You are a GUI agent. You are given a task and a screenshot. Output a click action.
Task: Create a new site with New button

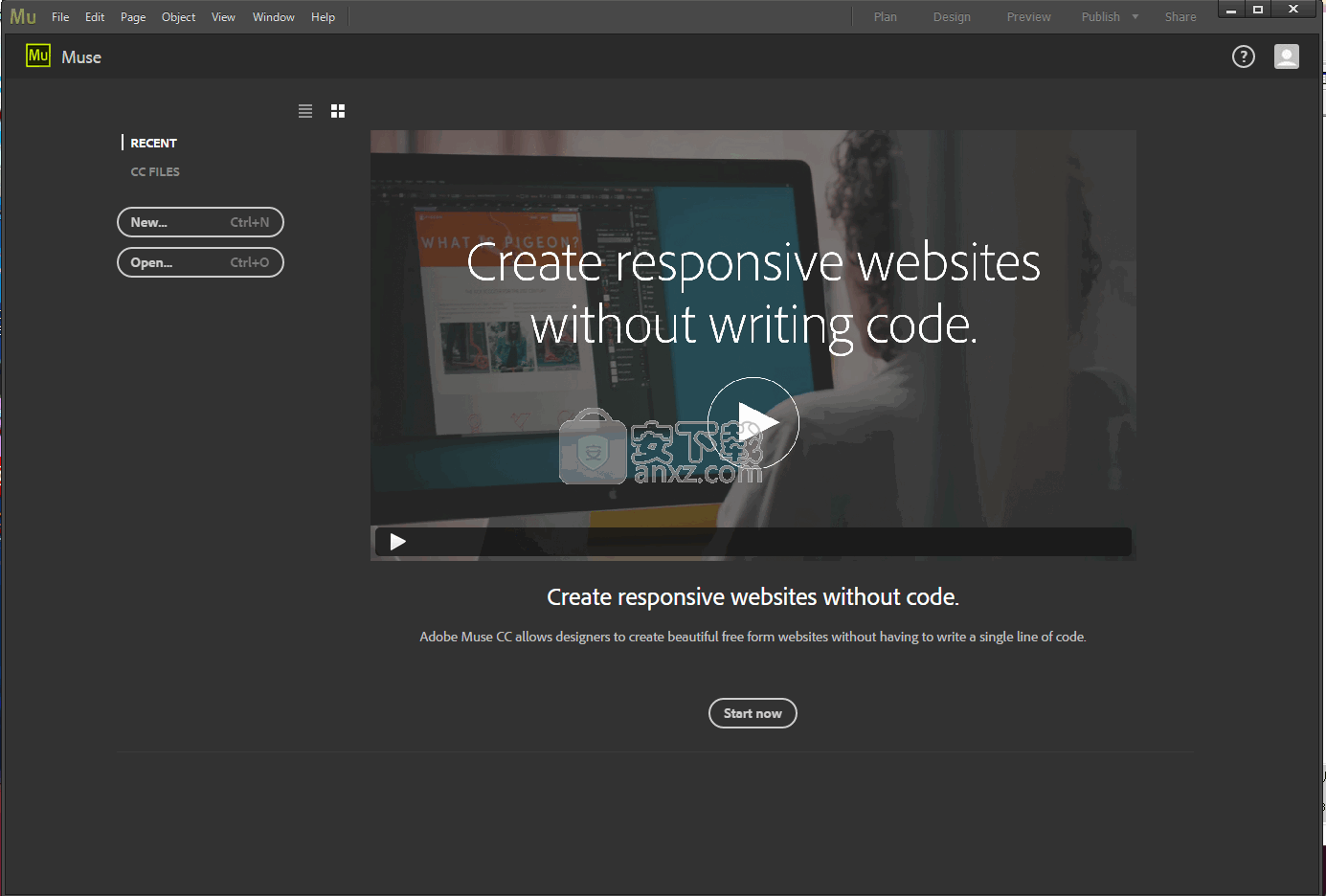(x=200, y=222)
